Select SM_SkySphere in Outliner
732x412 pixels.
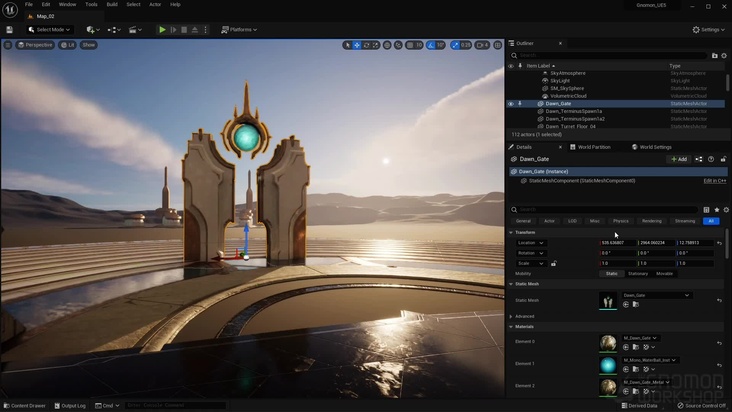click(x=567, y=88)
